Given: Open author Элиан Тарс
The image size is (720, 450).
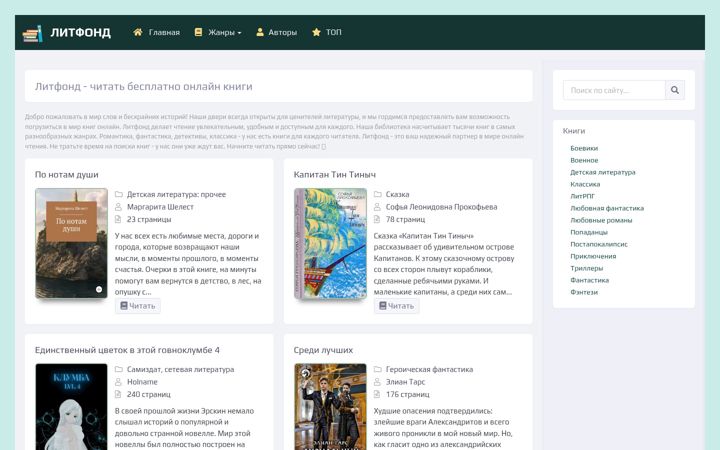Looking at the screenshot, I should pyautogui.click(x=405, y=382).
